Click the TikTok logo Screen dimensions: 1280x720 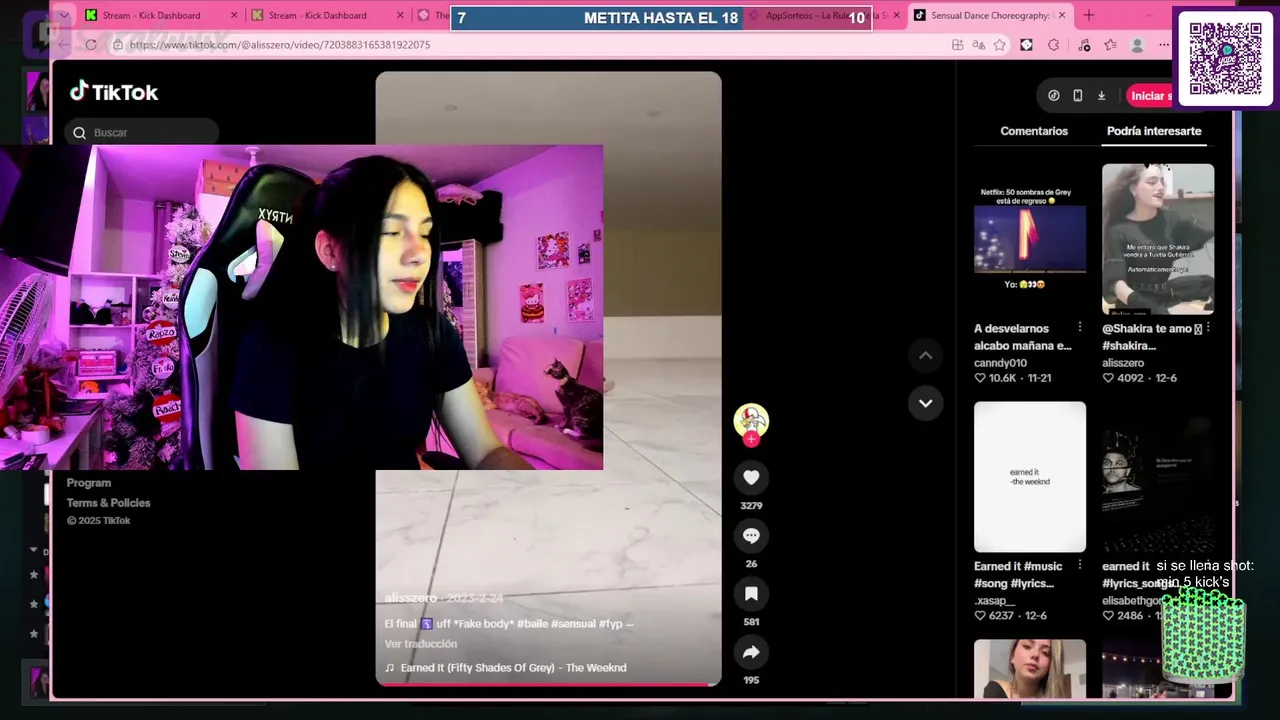pyautogui.click(x=114, y=92)
